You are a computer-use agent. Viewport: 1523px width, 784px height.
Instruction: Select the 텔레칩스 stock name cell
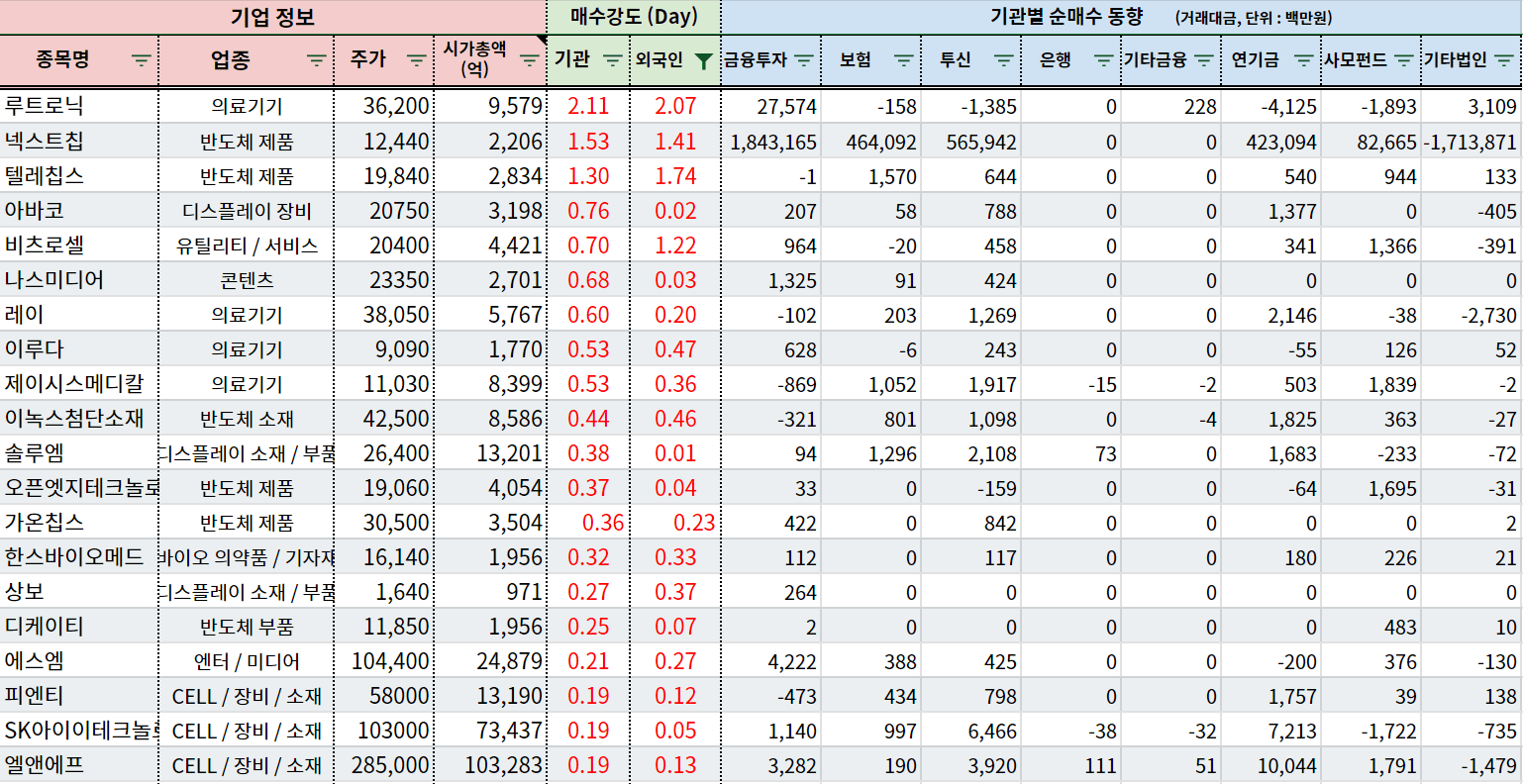[x=79, y=175]
